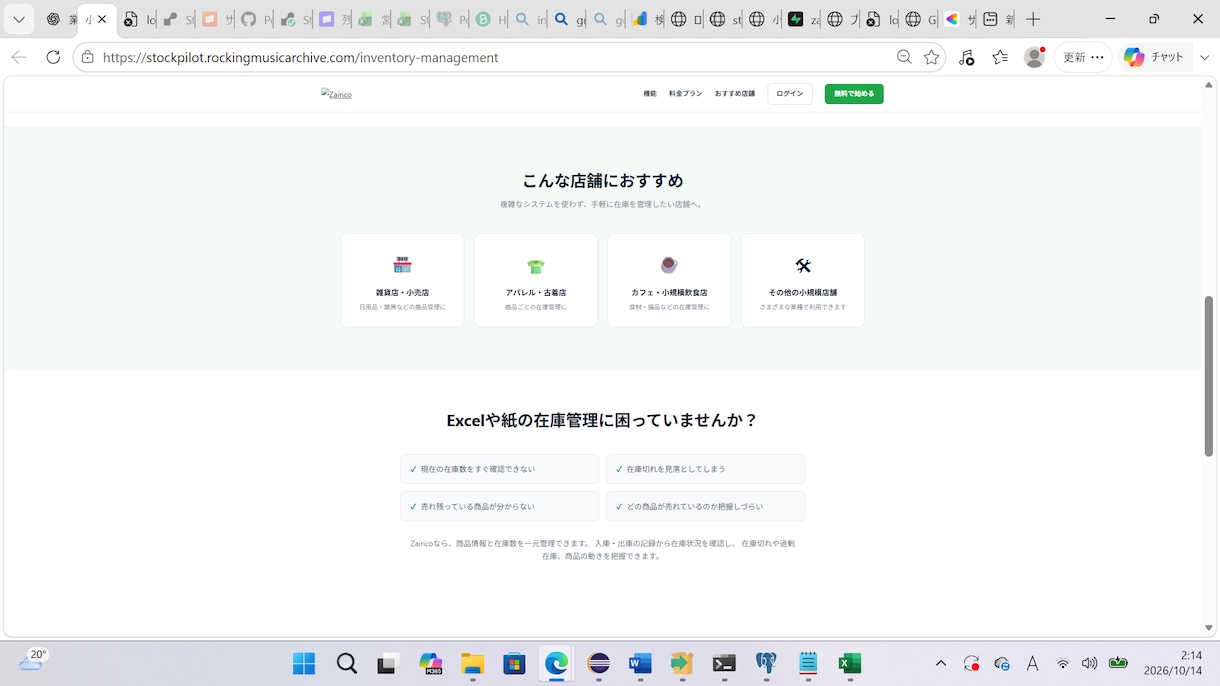1220x686 pixels.
Task: Click the ログイン button
Action: [790, 94]
